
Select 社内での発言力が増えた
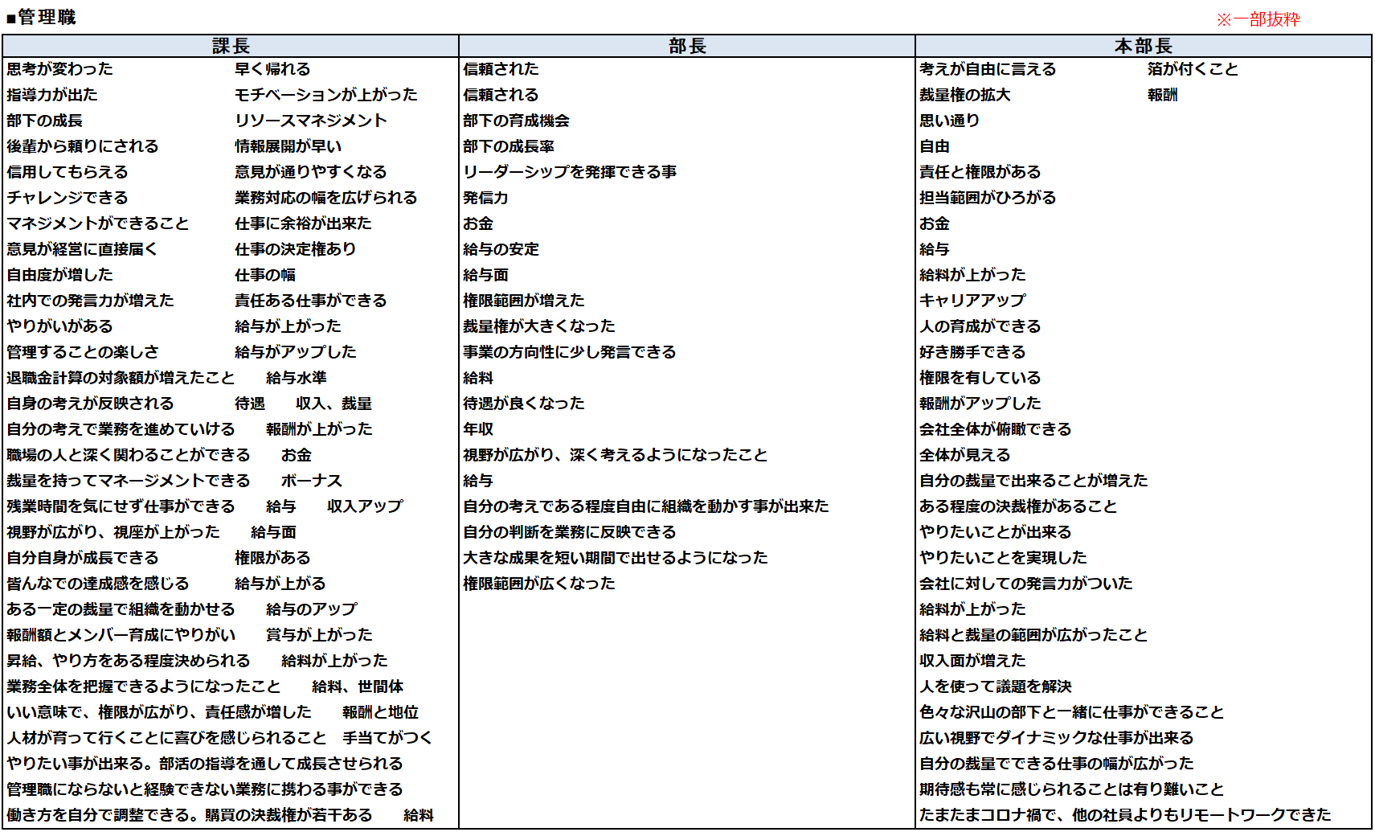pos(90,301)
